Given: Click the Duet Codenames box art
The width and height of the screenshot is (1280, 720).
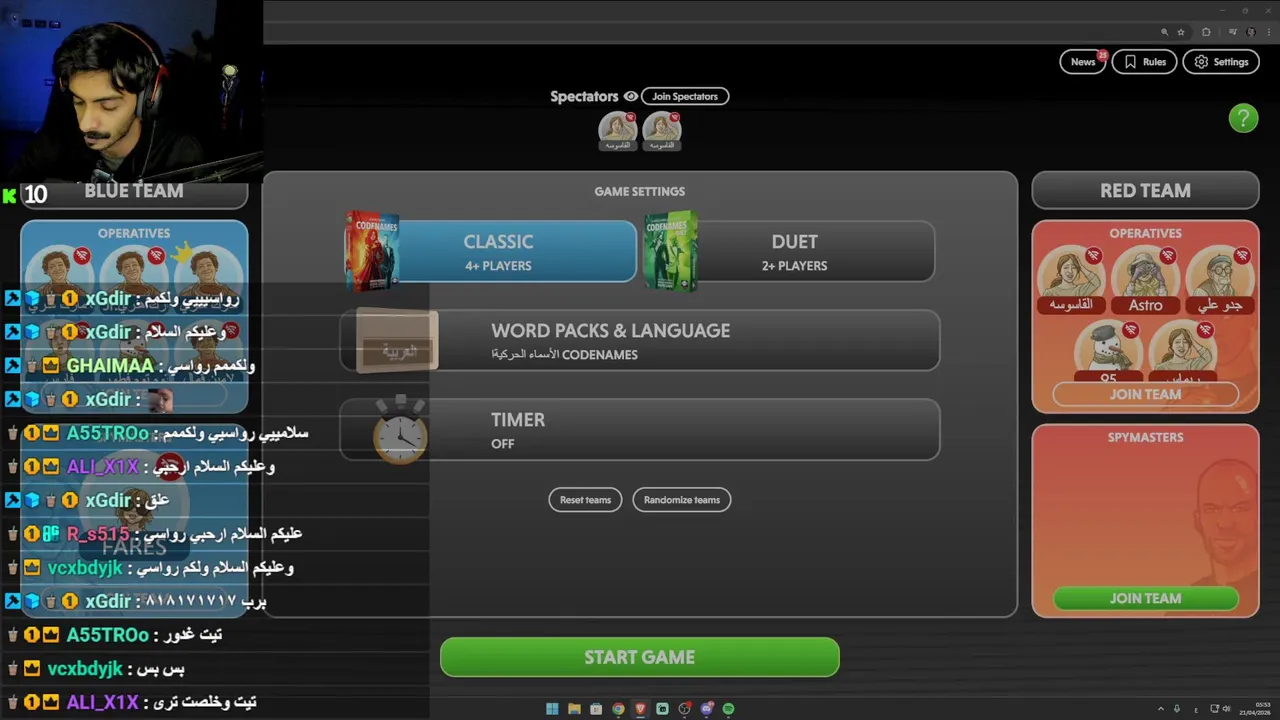Looking at the screenshot, I should point(670,250).
